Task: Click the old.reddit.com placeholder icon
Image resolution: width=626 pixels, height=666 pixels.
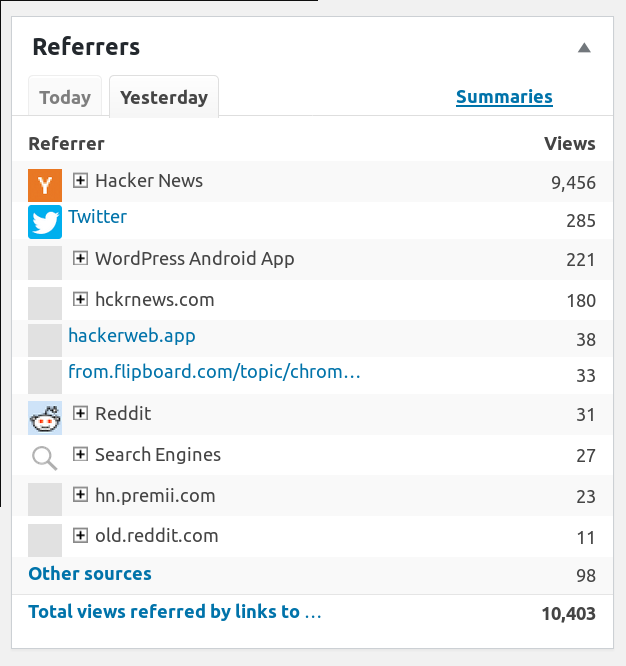Action: (x=45, y=540)
